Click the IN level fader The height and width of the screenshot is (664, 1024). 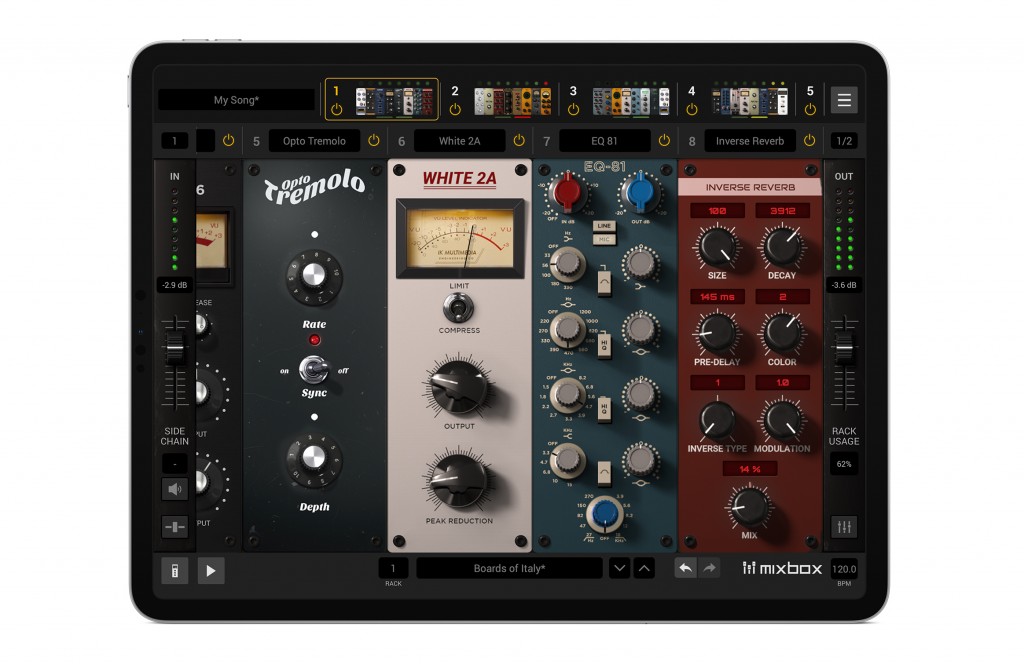click(174, 347)
